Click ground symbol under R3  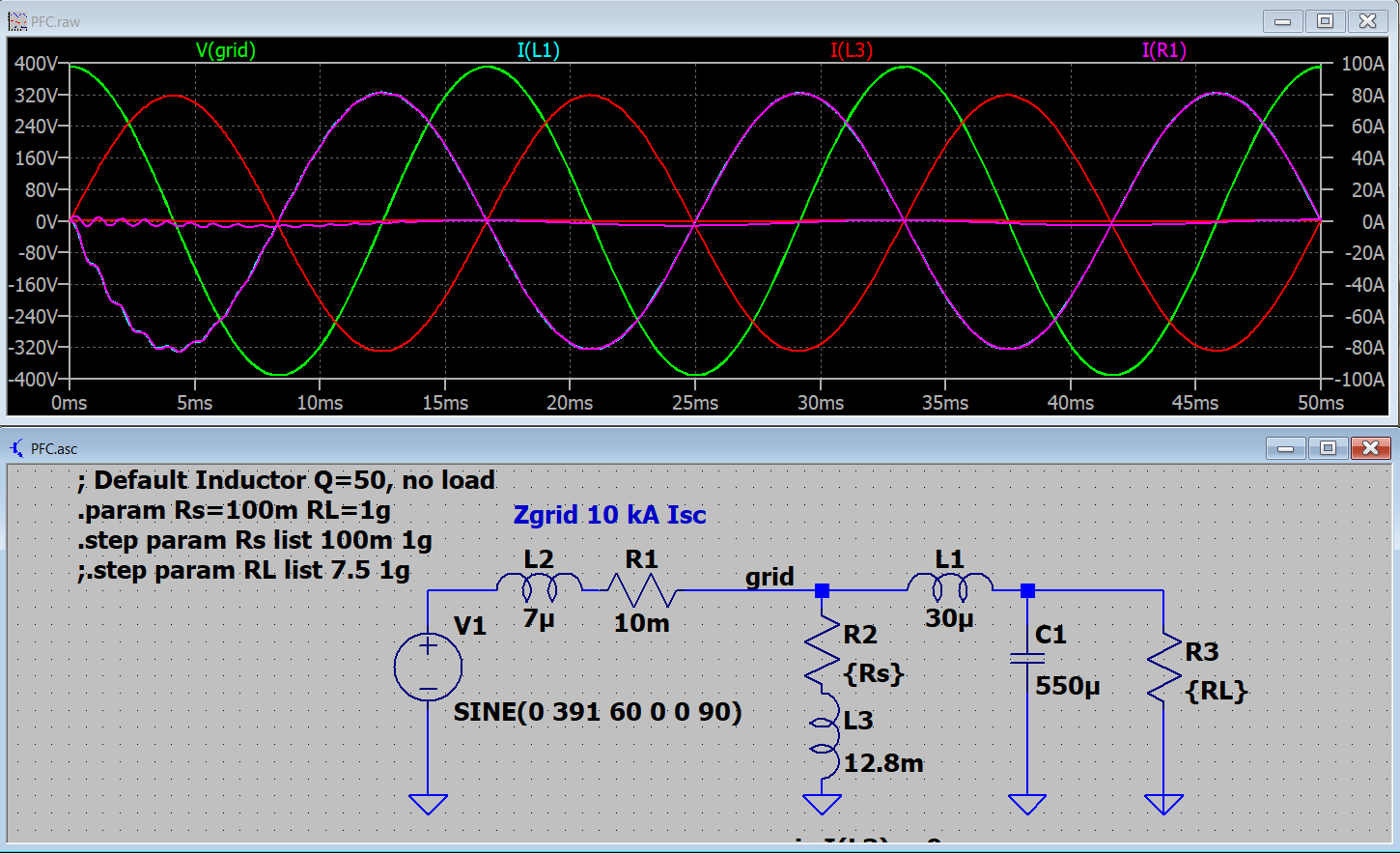(x=1164, y=804)
